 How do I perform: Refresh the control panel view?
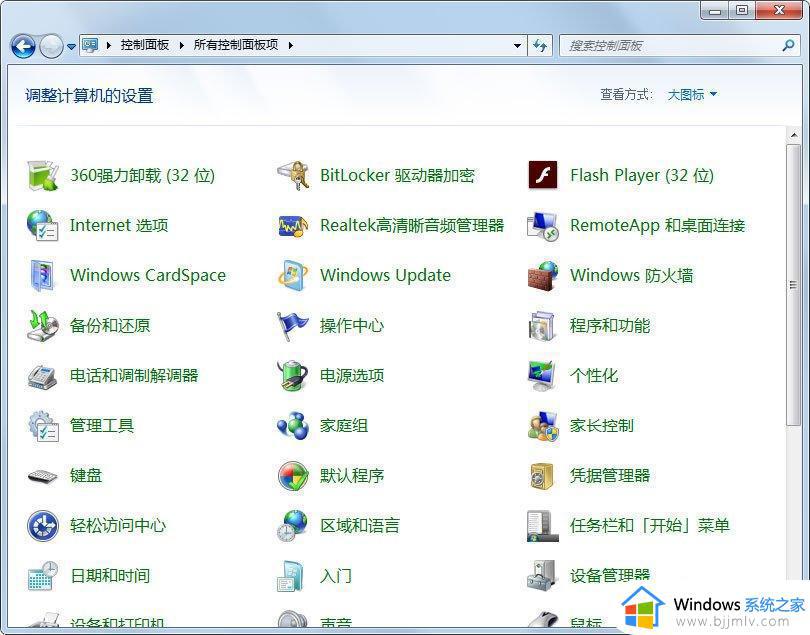pos(540,46)
